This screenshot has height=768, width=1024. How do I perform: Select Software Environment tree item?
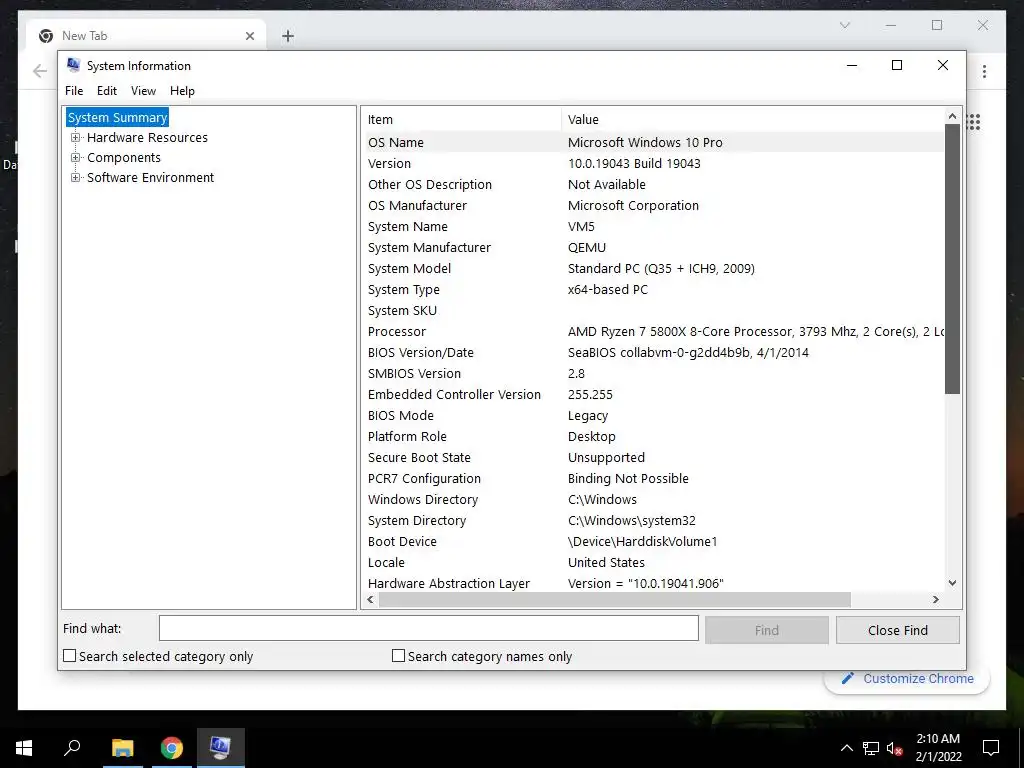[150, 178]
